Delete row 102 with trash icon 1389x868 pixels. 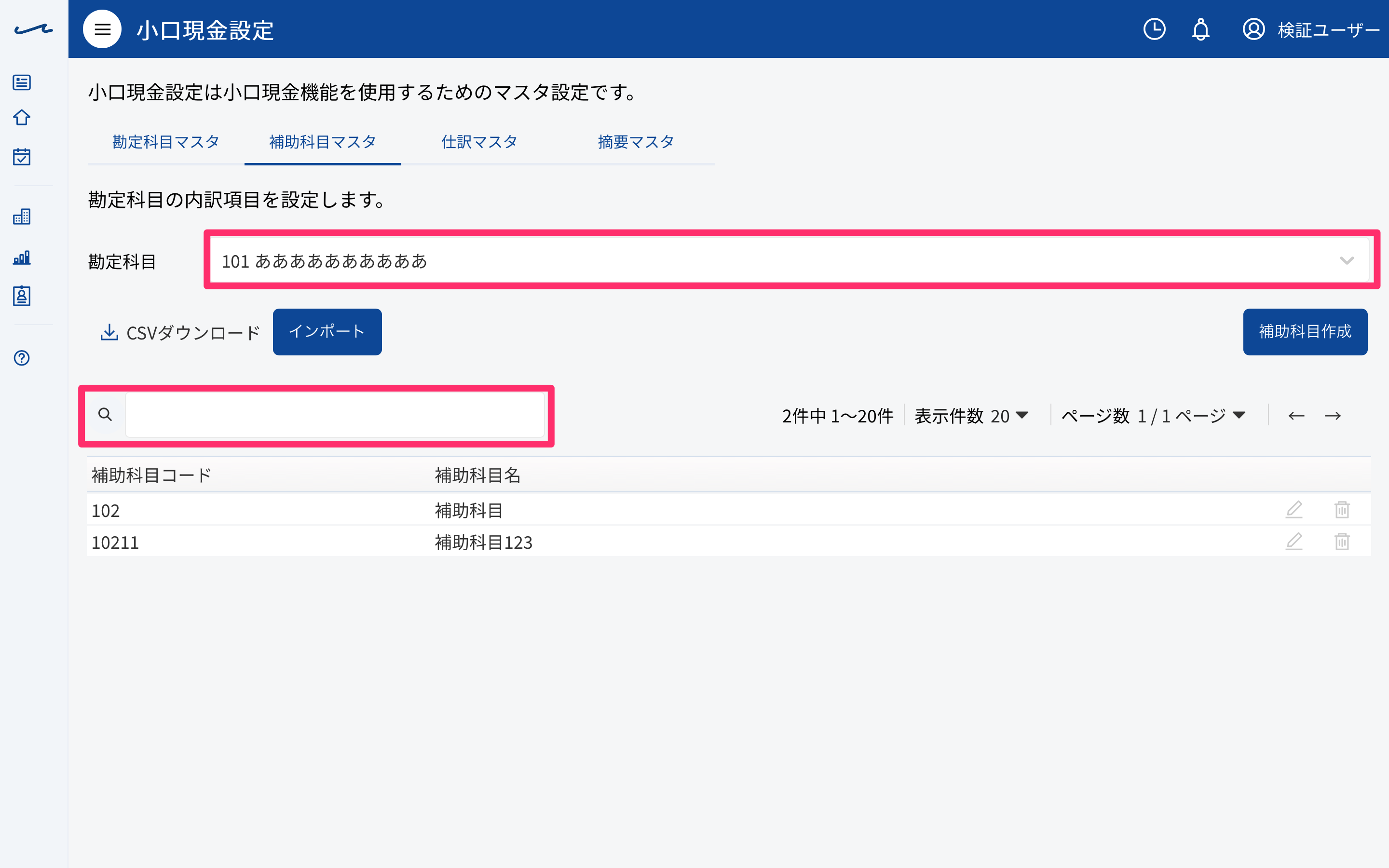pyautogui.click(x=1342, y=509)
